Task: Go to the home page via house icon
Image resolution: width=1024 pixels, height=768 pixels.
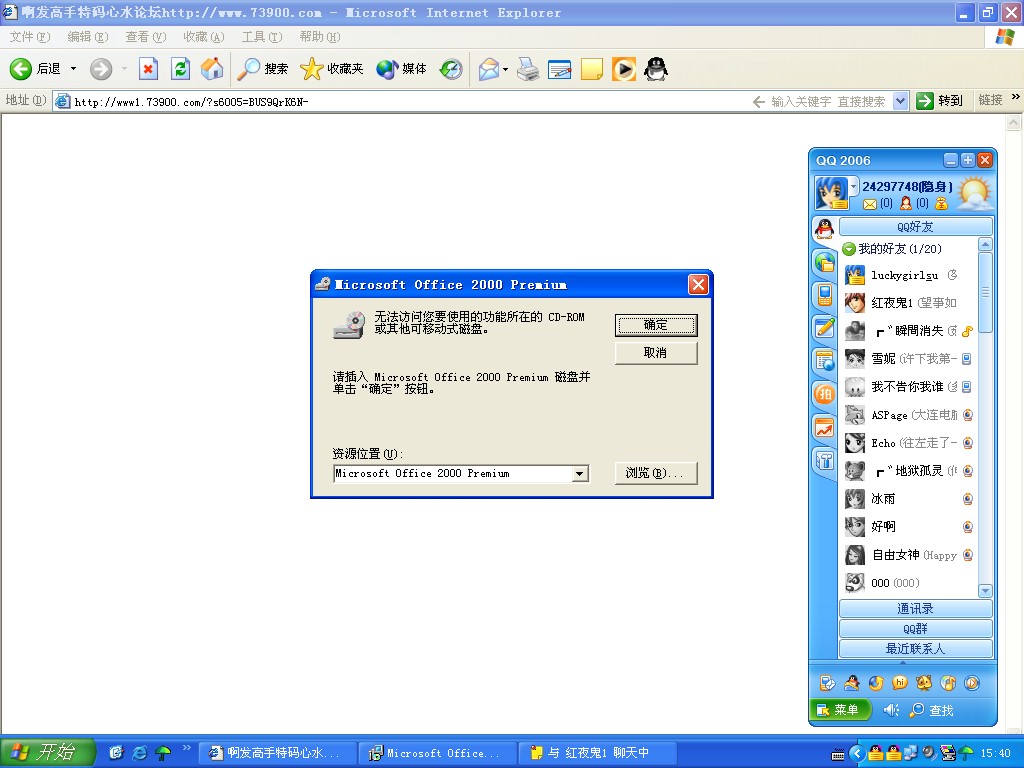Action: coord(212,69)
